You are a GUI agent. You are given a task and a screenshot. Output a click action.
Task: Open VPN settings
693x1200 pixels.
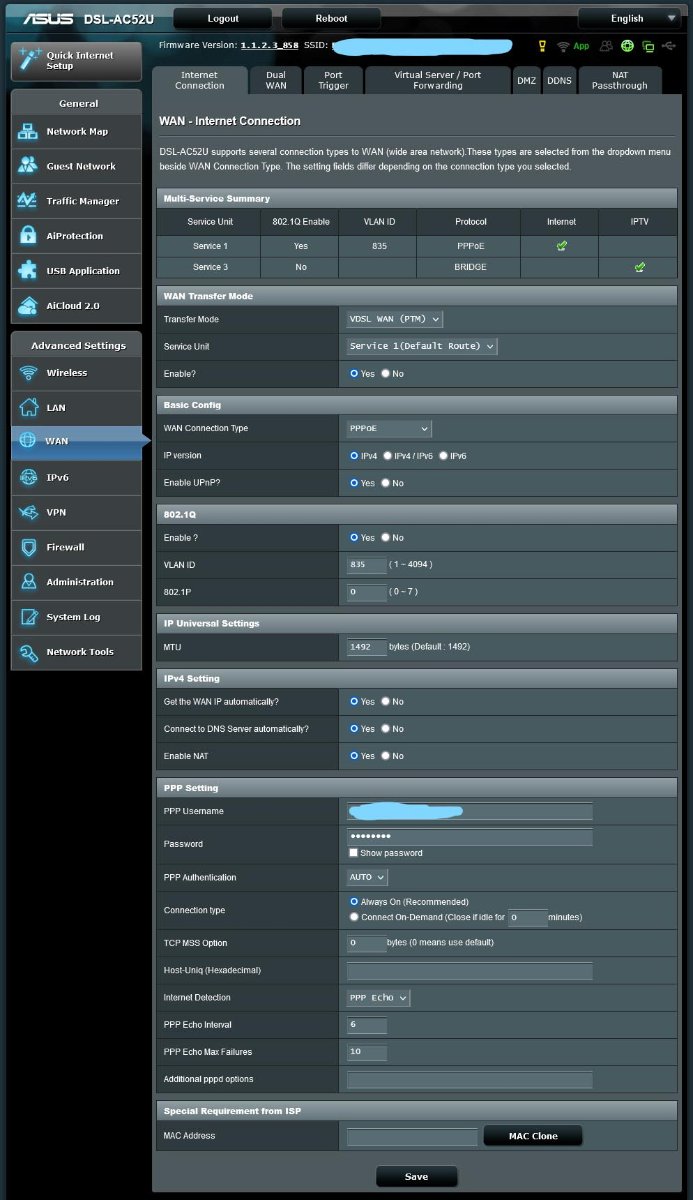[76, 513]
